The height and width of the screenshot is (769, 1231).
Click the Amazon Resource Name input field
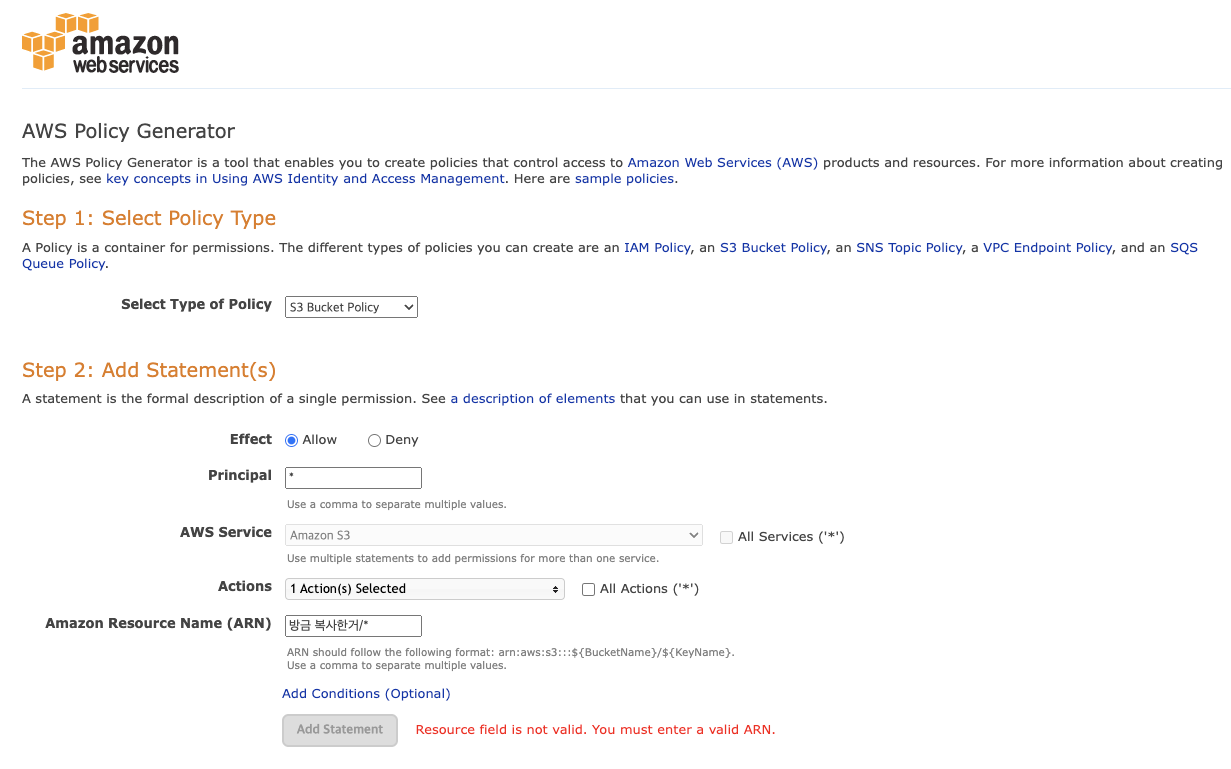coord(353,626)
